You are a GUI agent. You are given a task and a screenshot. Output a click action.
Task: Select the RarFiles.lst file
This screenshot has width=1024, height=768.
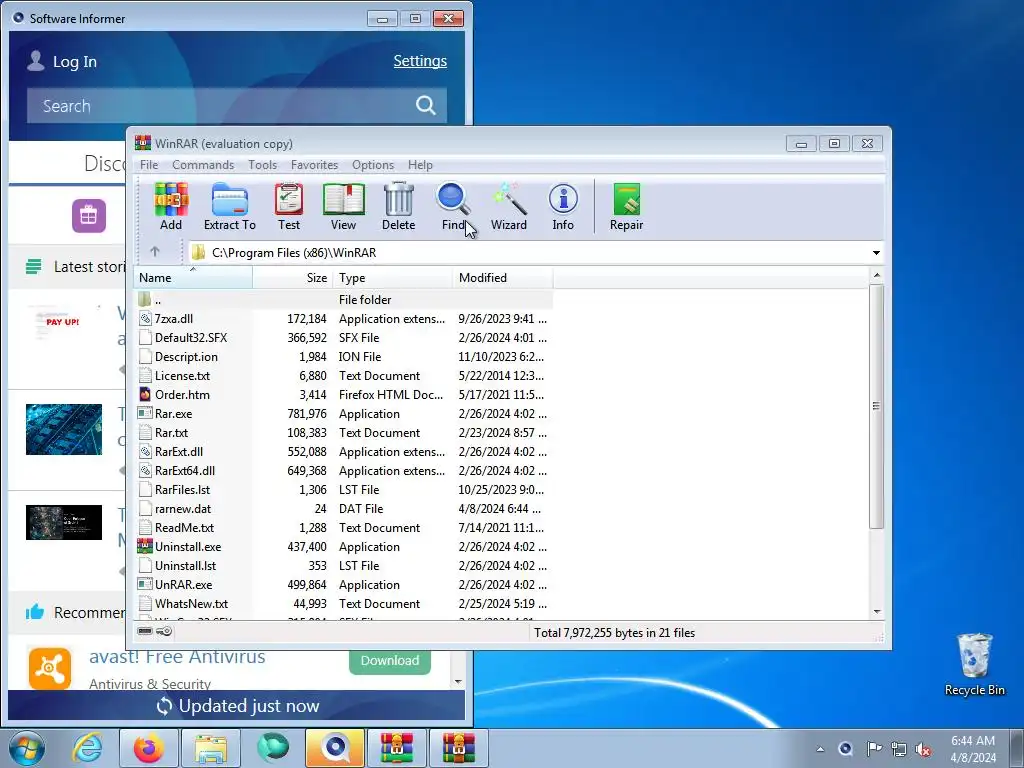[344, 489]
